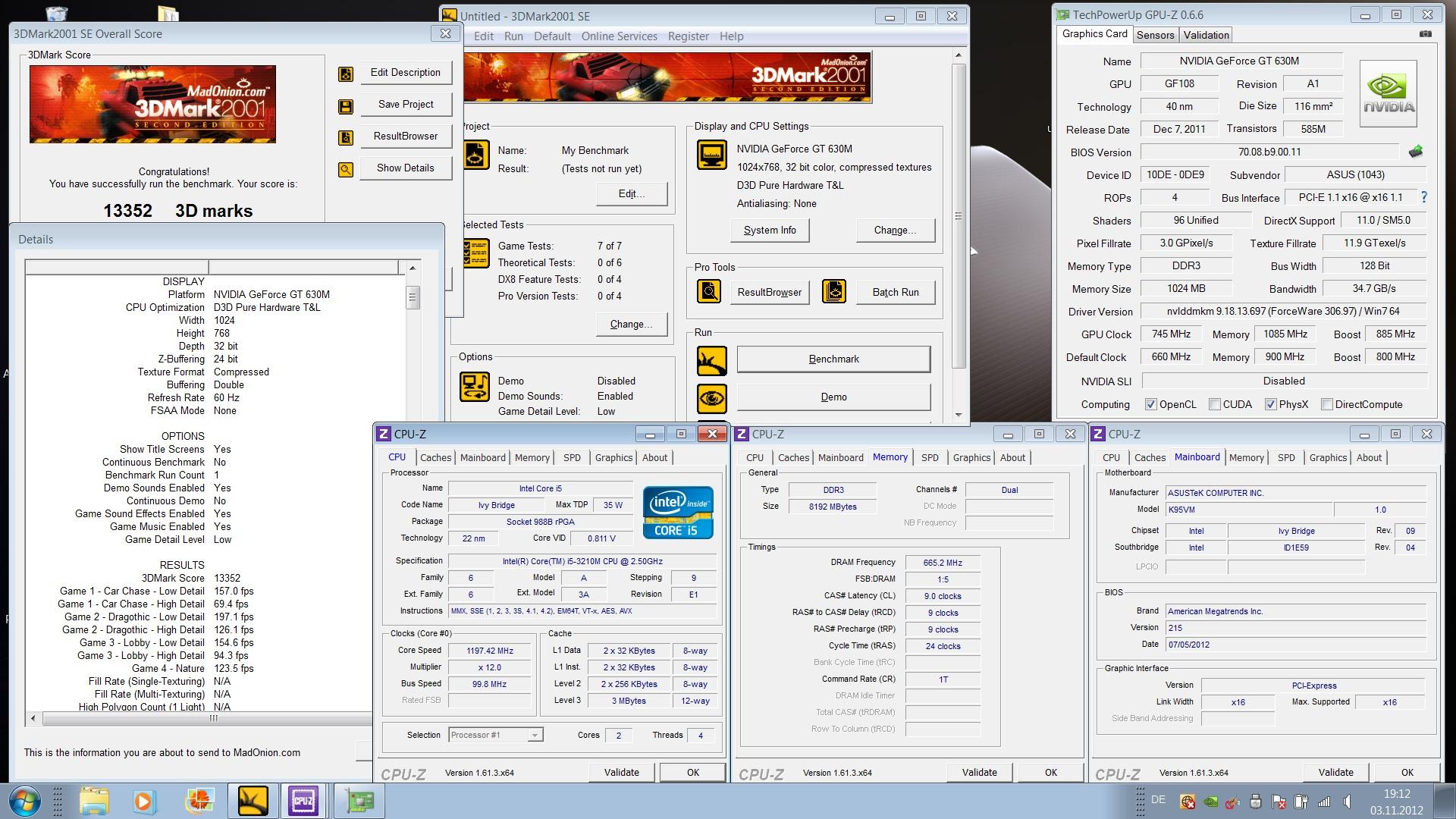The height and width of the screenshot is (819, 1456).
Task: Click the NVIDIA logo in GPU-Z
Action: pos(1388,93)
